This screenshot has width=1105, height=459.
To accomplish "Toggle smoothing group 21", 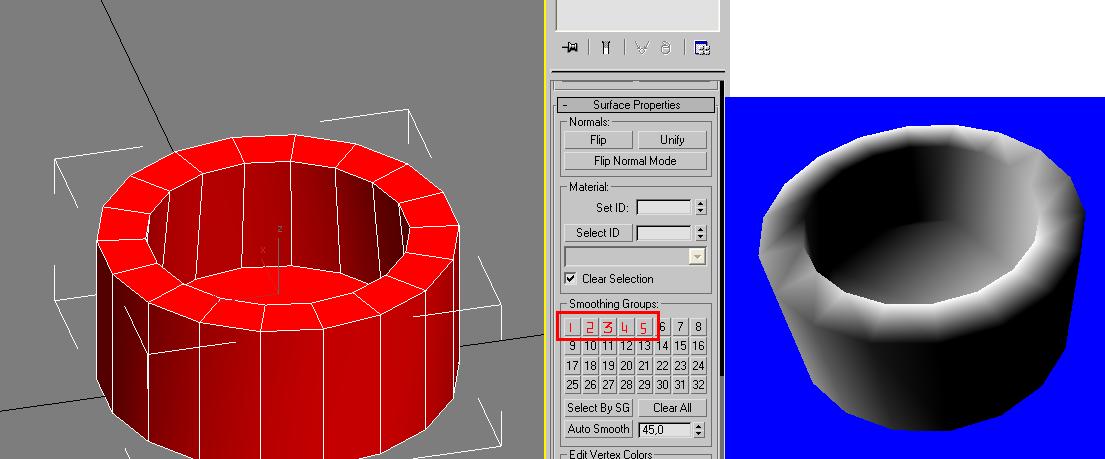I will [644, 366].
